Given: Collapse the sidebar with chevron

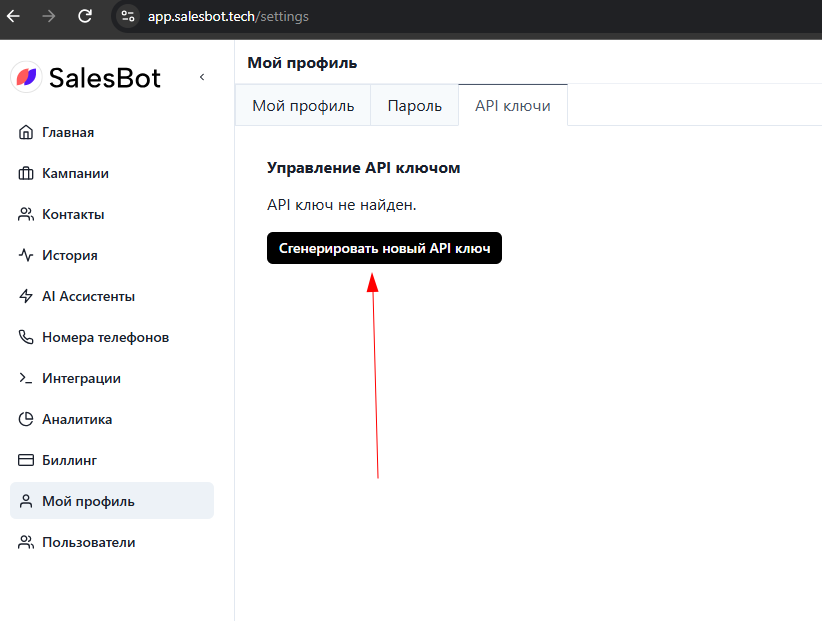Looking at the screenshot, I should [x=202, y=77].
